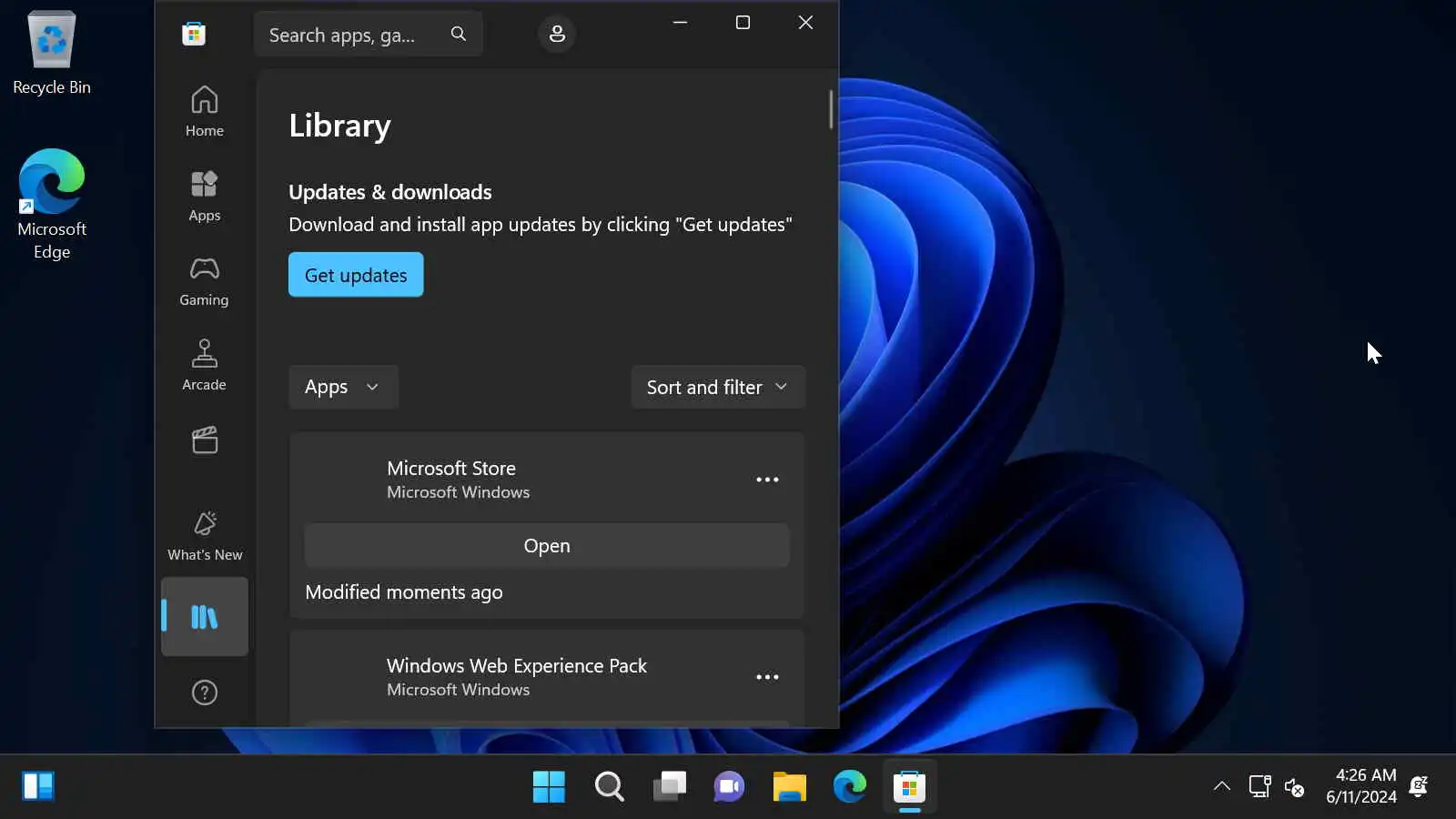Minimize the Microsoft Store window
The image size is (1456, 819).
click(680, 23)
